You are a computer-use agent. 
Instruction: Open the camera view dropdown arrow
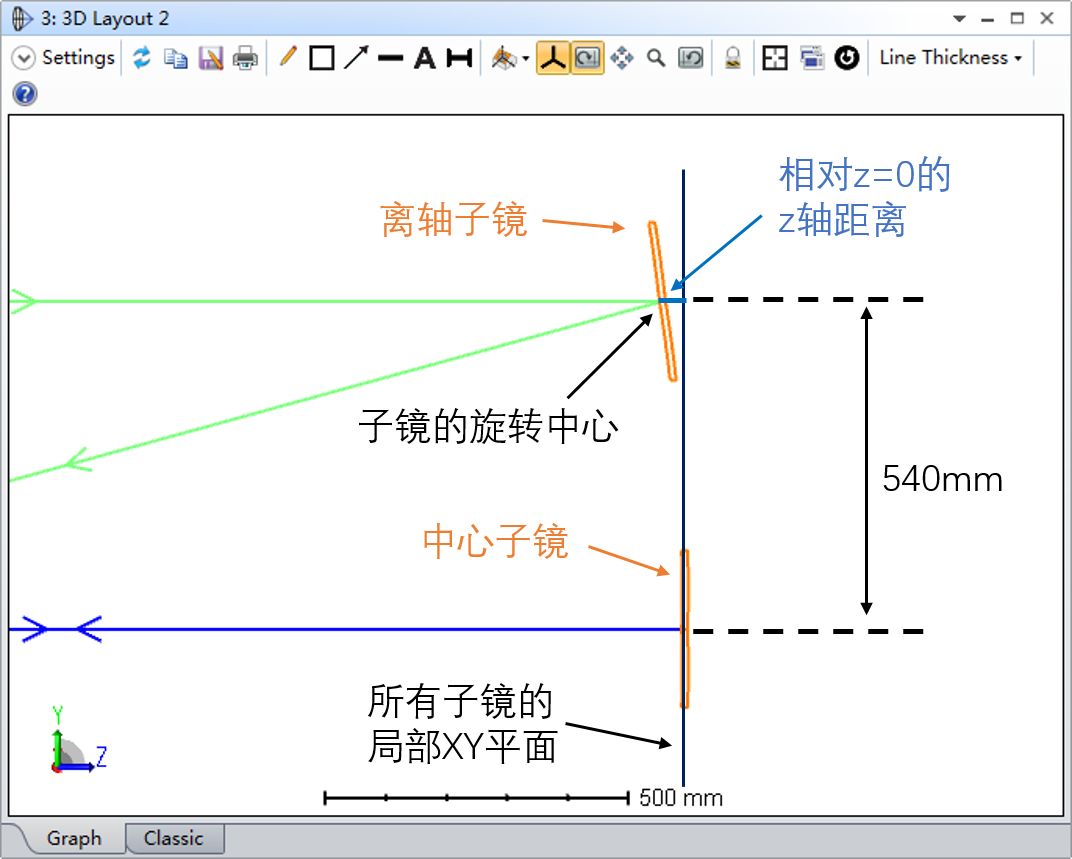pos(526,59)
